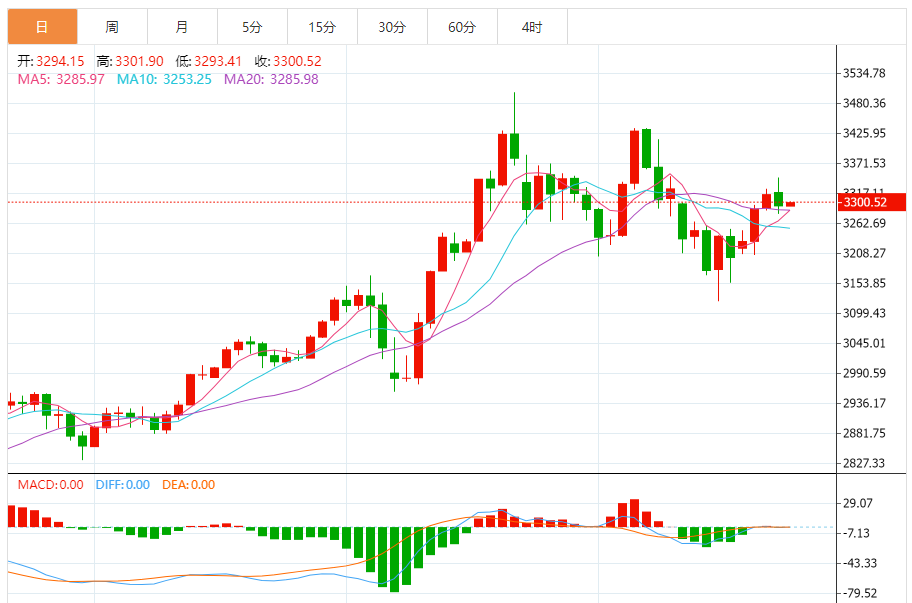This screenshot has height=603, width=912.
Task: Click the deepest green MACD histogram bar
Action: [394, 559]
